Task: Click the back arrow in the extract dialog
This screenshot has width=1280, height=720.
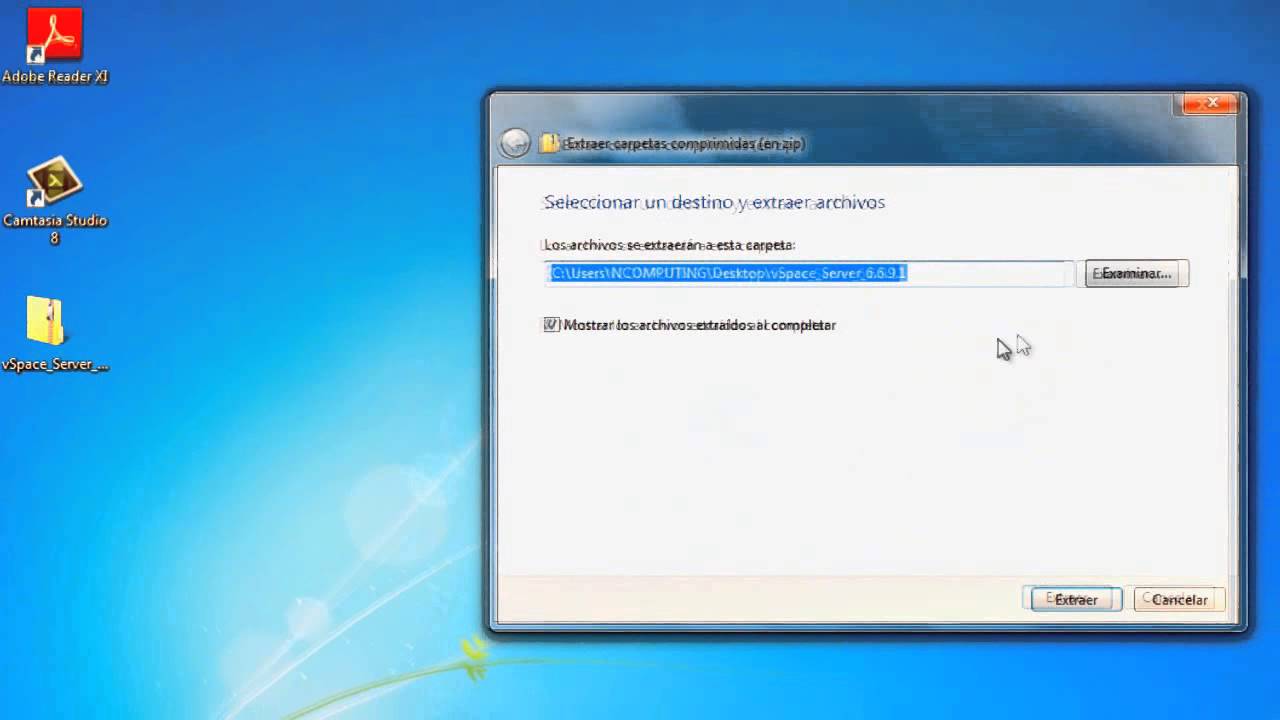Action: (x=514, y=143)
